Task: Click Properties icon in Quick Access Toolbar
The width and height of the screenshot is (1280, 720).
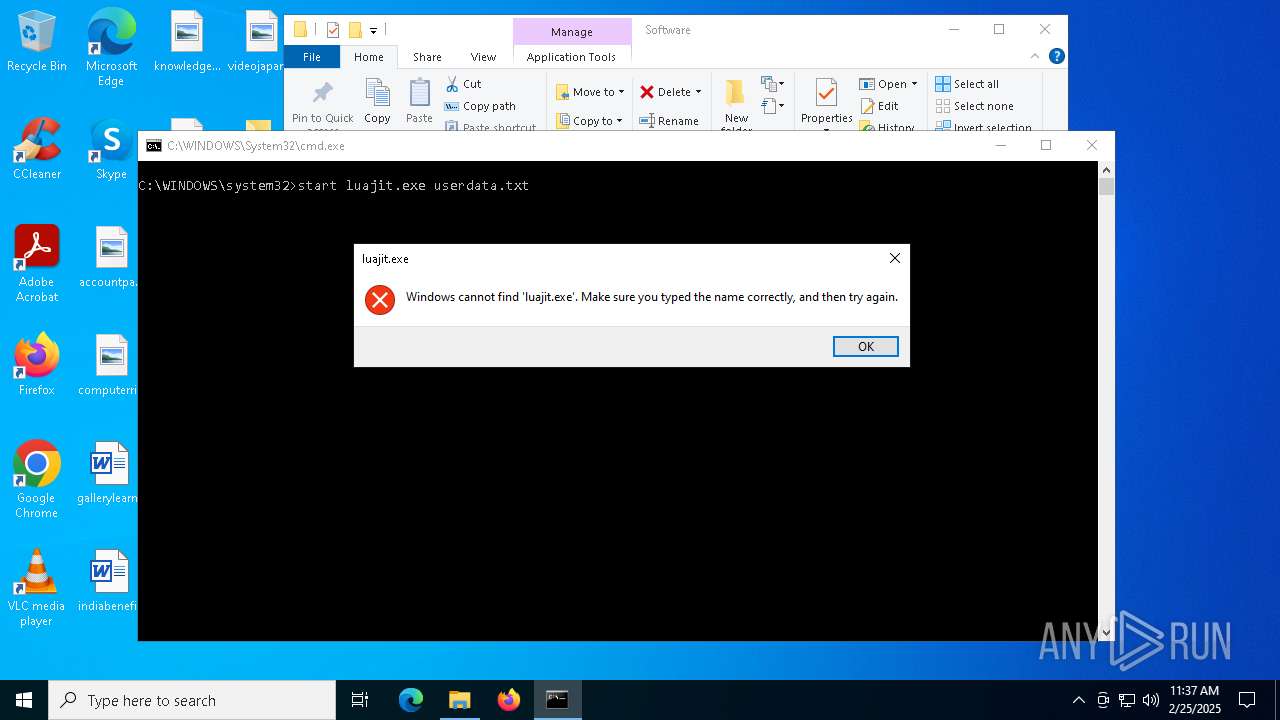Action: pyautogui.click(x=333, y=30)
